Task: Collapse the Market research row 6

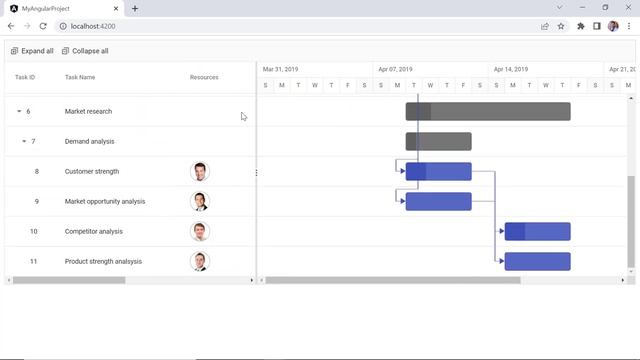Action: tap(19, 111)
